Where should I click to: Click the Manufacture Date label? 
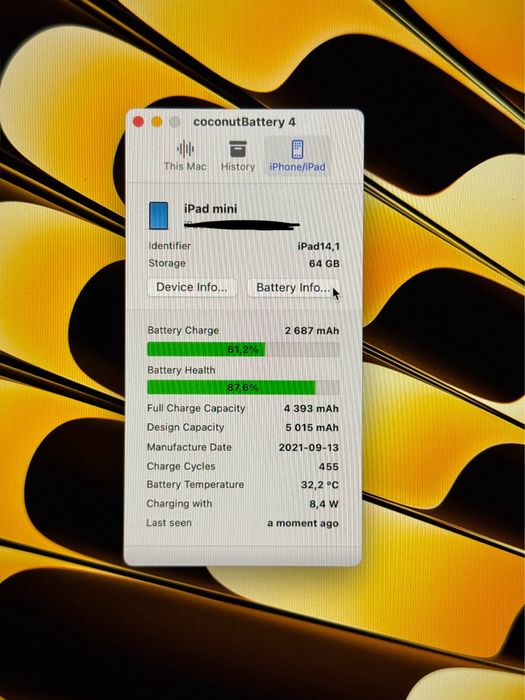pos(189,447)
